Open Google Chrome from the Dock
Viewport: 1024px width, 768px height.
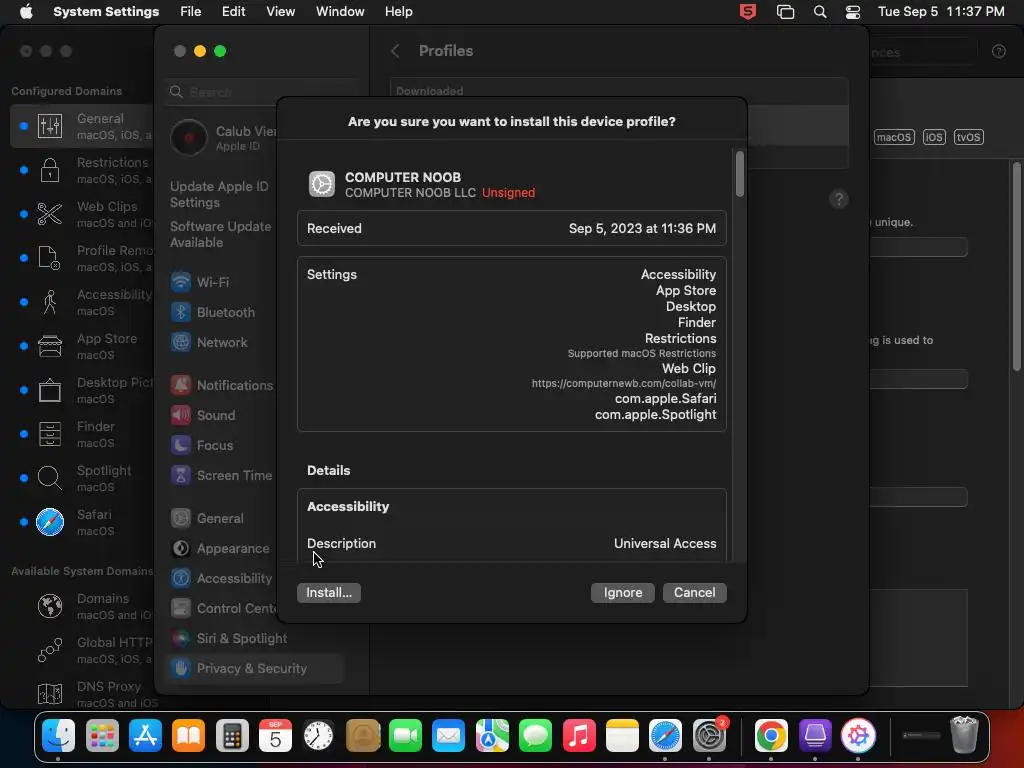771,736
